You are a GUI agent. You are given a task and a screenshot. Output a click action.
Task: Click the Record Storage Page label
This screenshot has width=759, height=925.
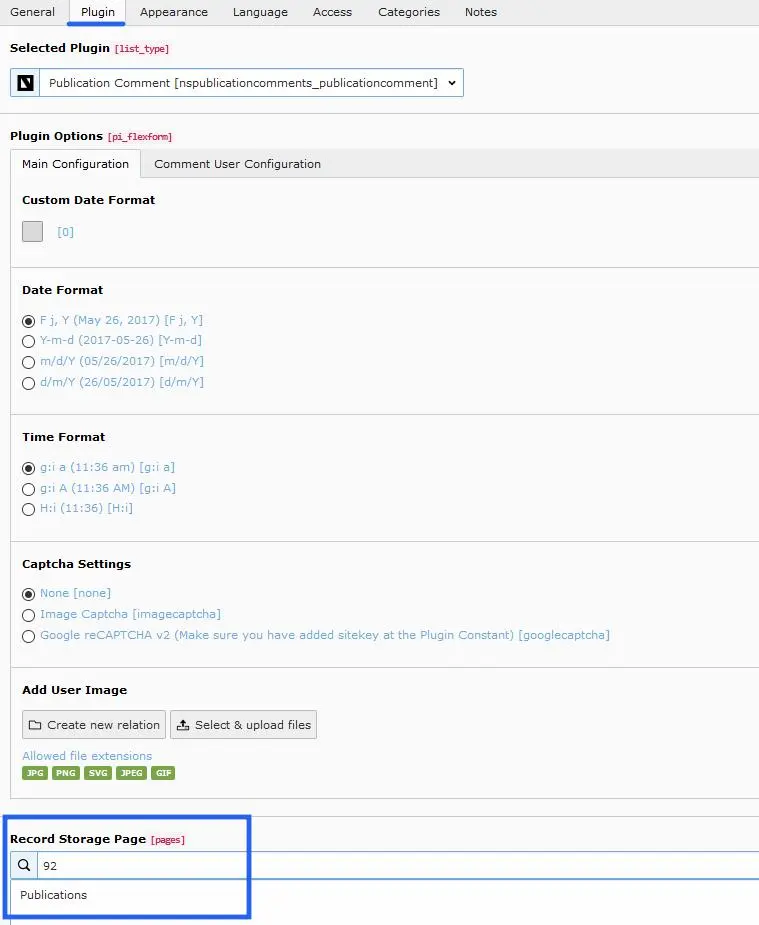(78, 839)
